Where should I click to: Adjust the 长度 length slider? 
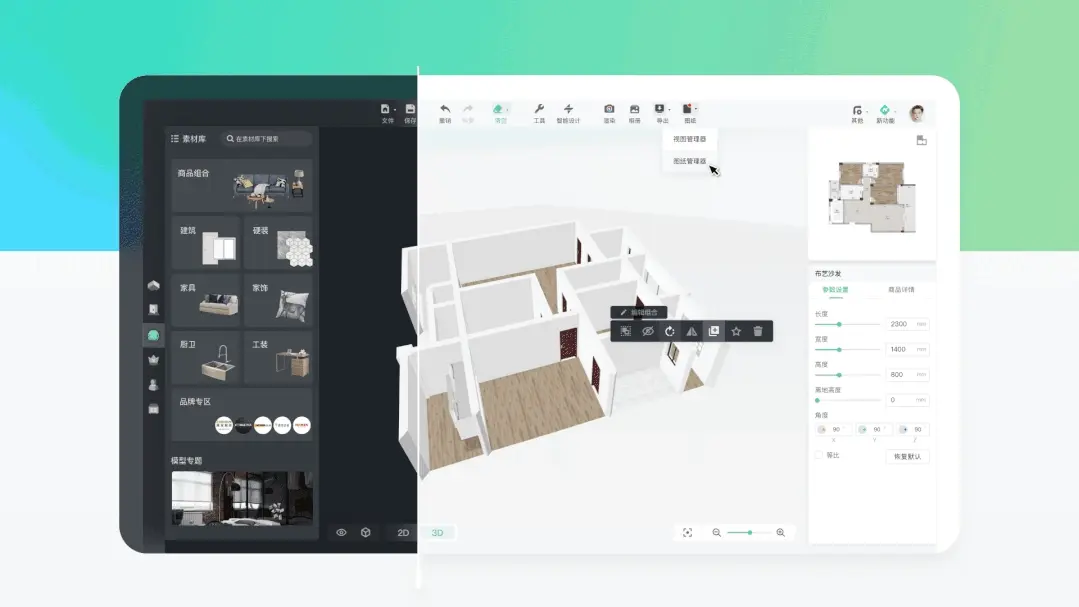point(847,324)
